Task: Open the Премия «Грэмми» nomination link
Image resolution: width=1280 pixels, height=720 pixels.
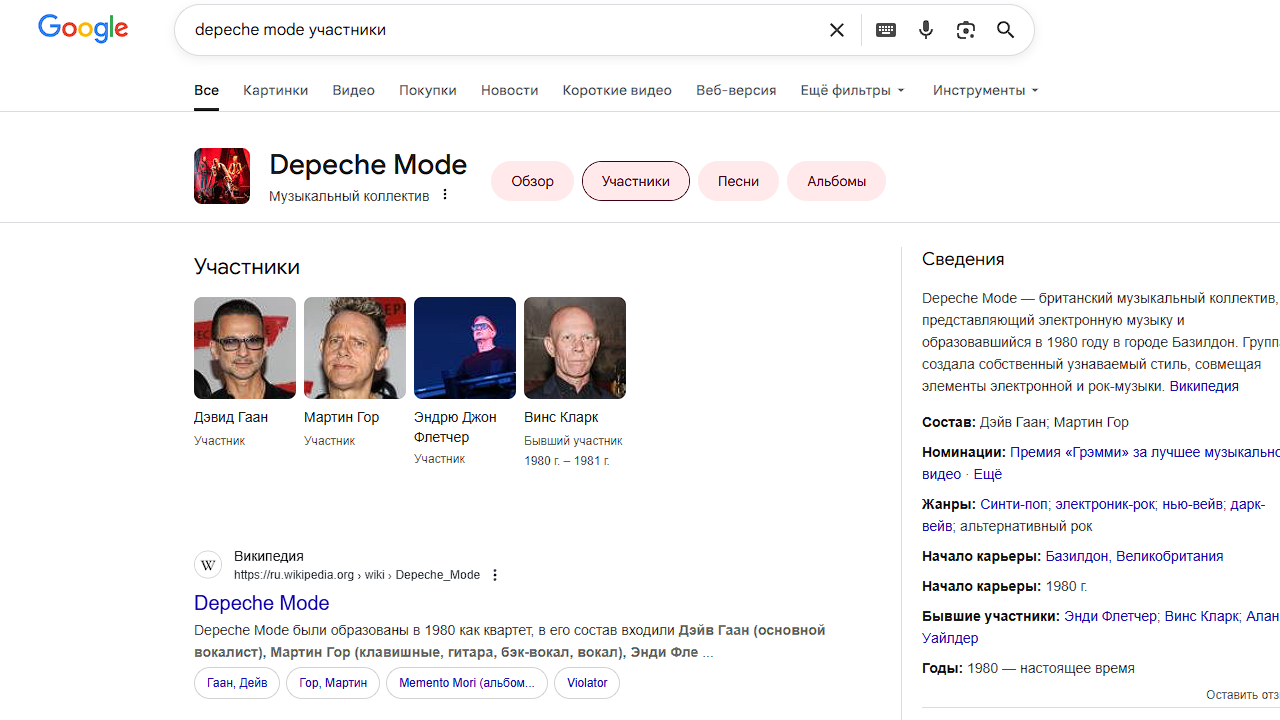Action: pyautogui.click(x=1145, y=452)
